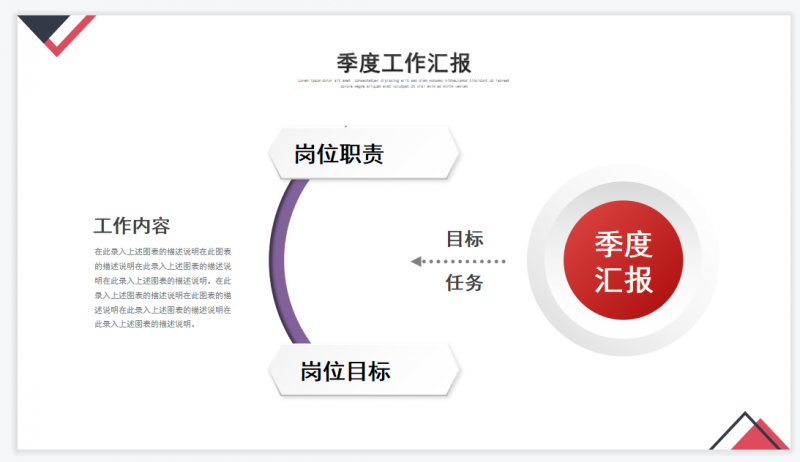Click the 岗位目标 hexagon label

click(364, 370)
